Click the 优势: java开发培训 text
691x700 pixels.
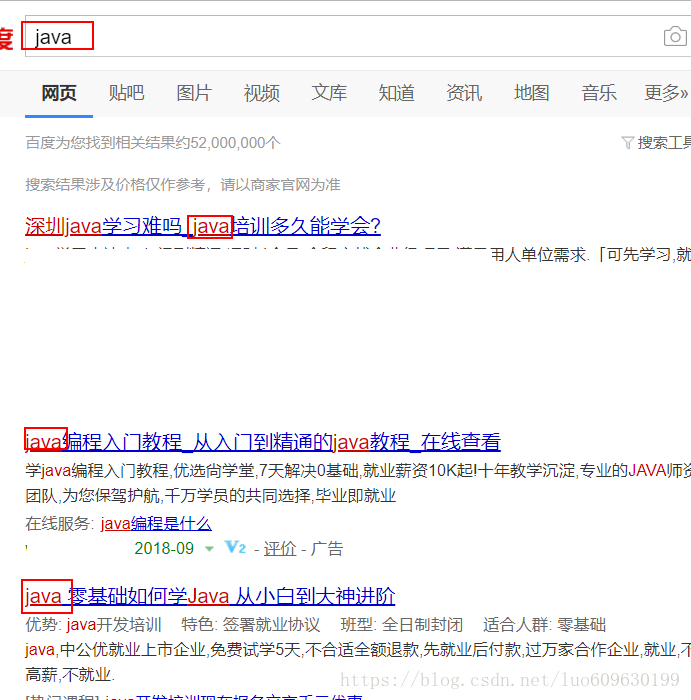93,625
